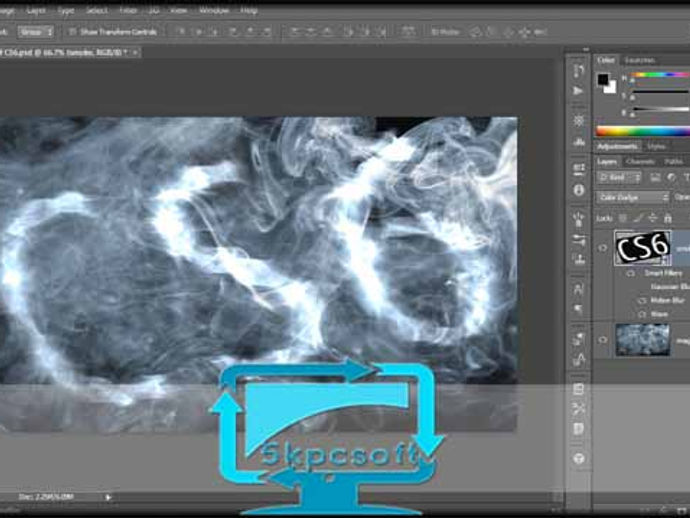Hide the CS6 smart object layer
This screenshot has width=690, height=518.
[x=603, y=248]
